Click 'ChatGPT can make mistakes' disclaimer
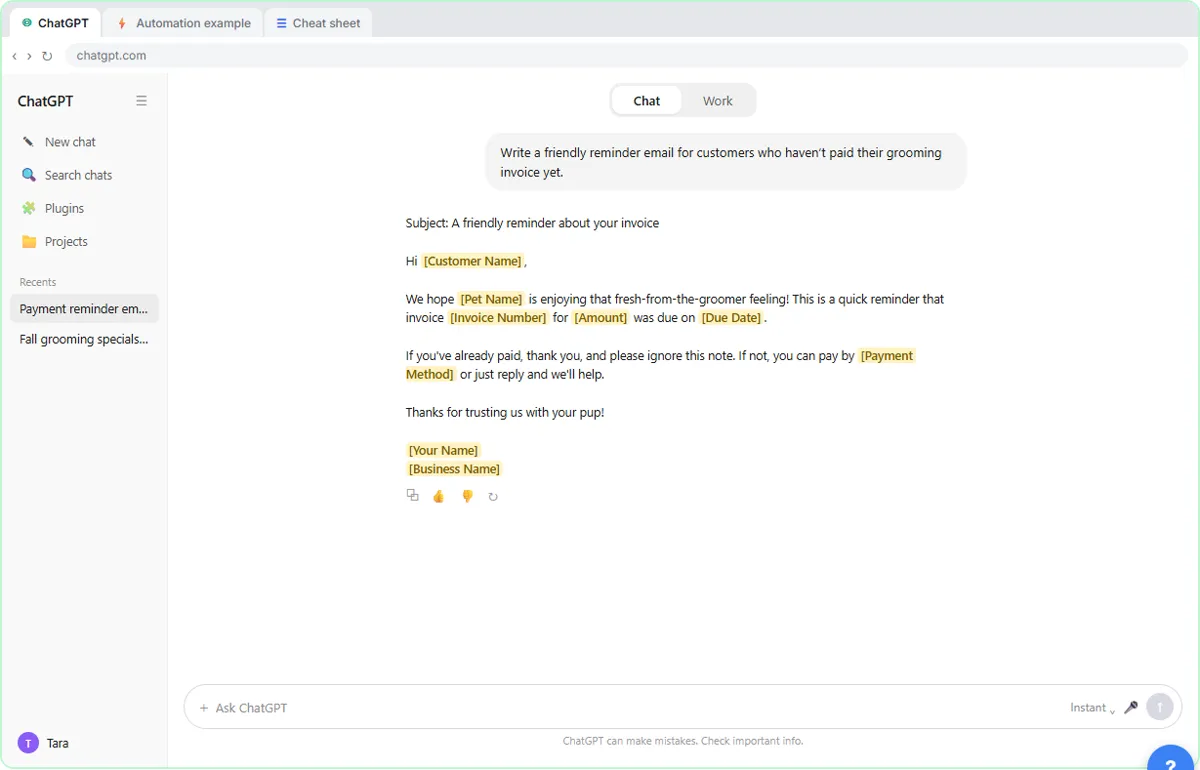Image resolution: width=1200 pixels, height=770 pixels. pos(683,741)
